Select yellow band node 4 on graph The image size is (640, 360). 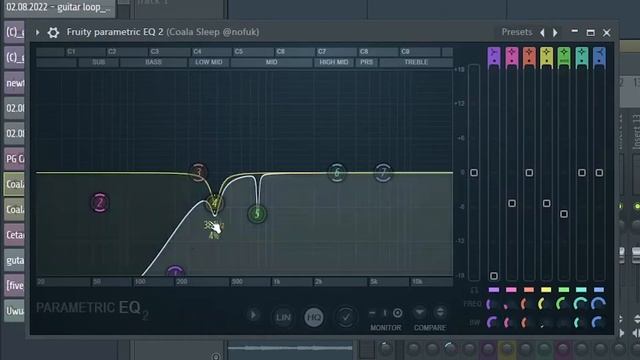point(214,203)
